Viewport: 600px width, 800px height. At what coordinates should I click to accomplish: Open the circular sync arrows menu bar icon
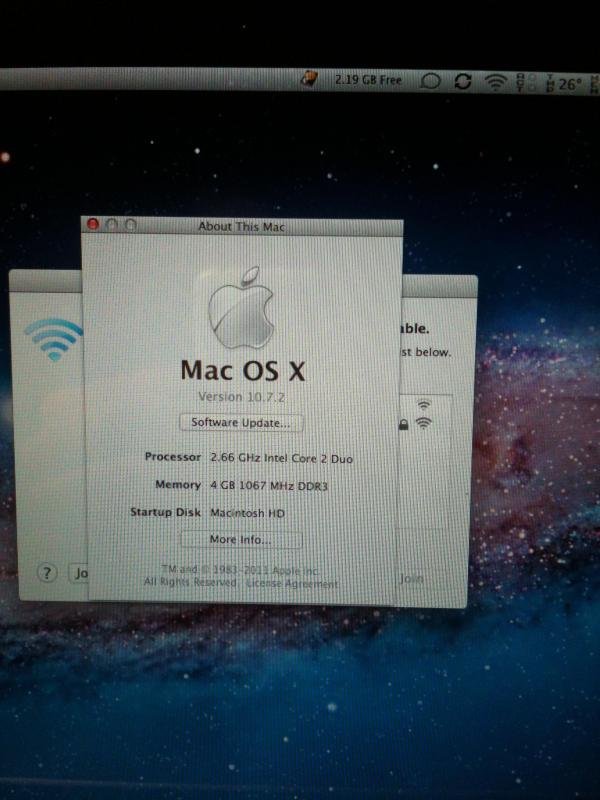point(463,81)
